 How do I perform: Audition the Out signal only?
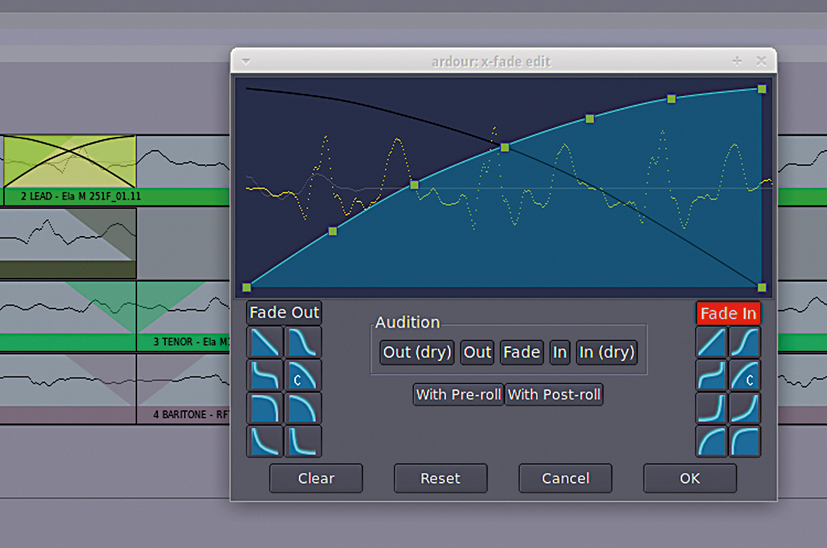477,352
